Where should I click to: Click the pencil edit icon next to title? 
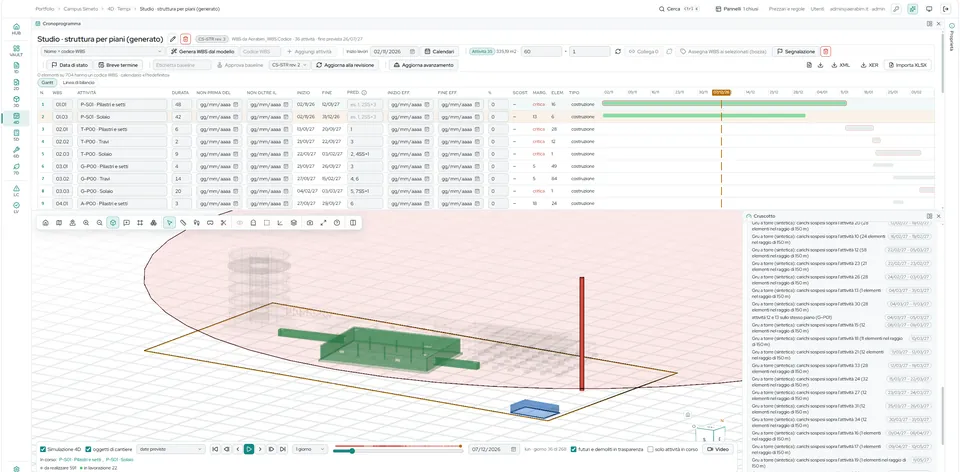(x=173, y=39)
